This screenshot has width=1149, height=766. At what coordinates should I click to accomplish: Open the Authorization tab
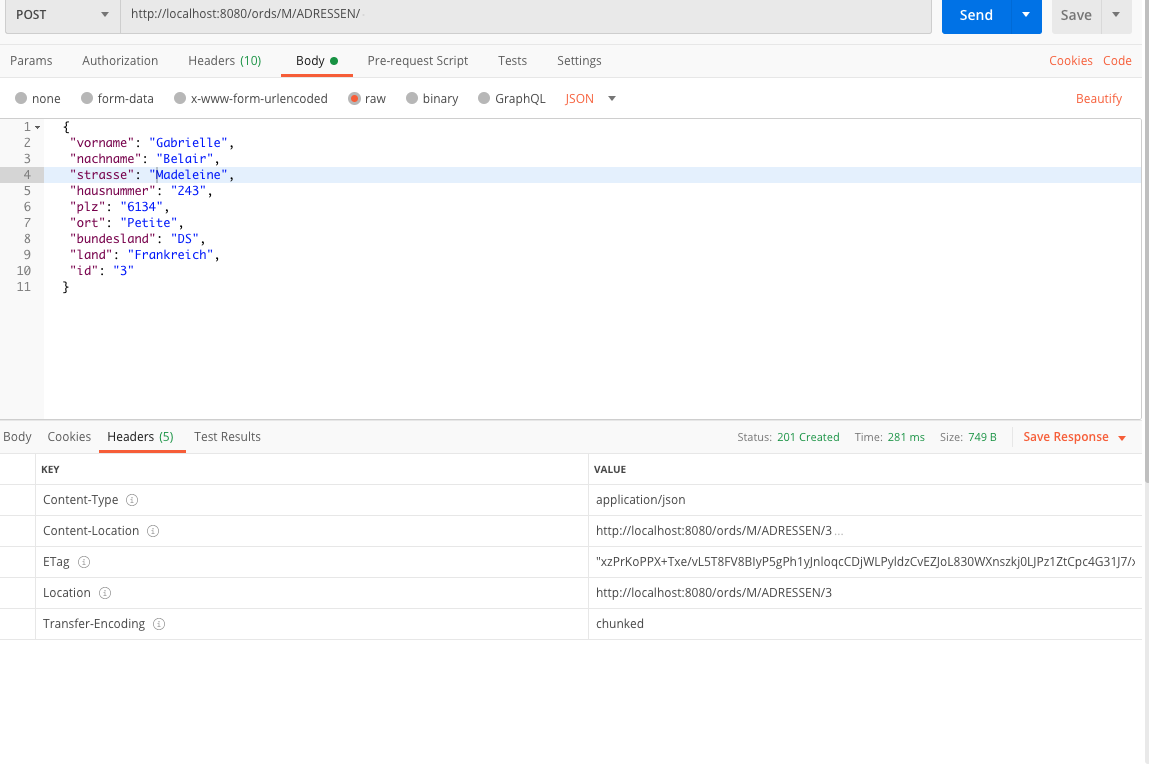click(x=120, y=61)
